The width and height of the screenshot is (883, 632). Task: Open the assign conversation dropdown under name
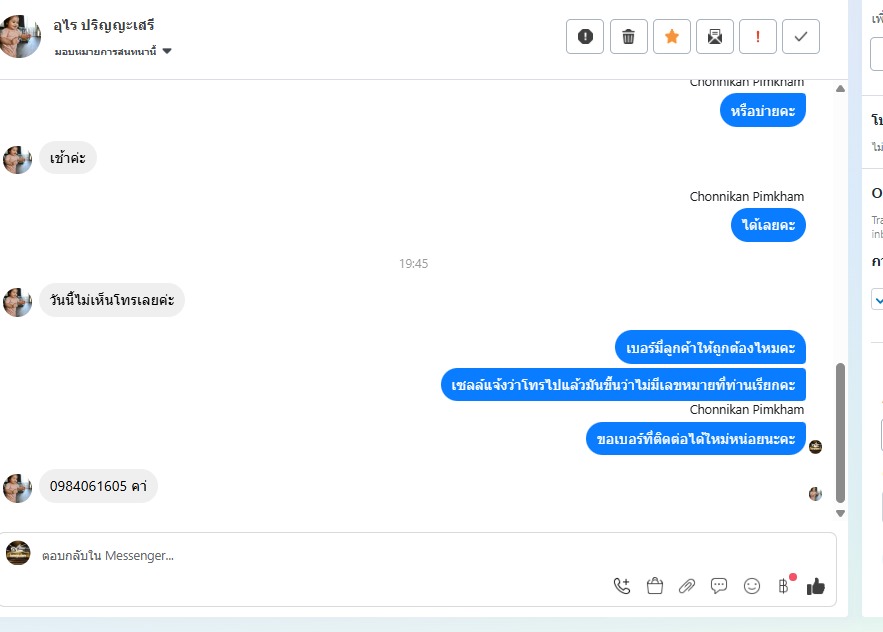[113, 51]
